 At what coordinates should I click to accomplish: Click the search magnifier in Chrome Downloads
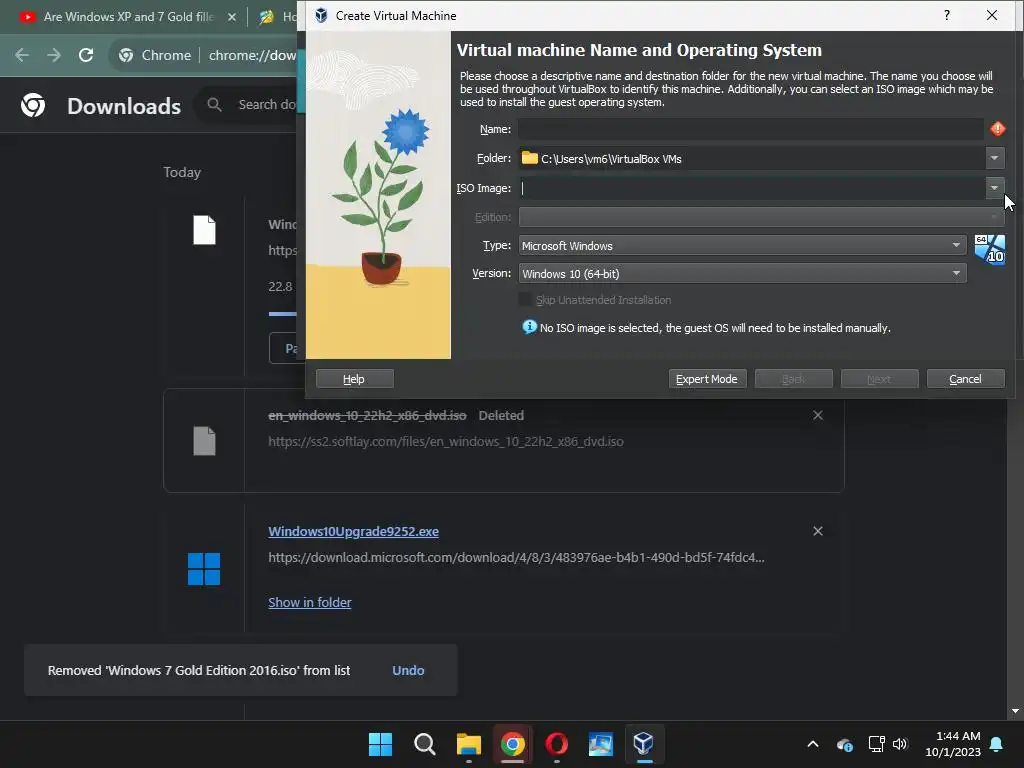pyautogui.click(x=214, y=104)
